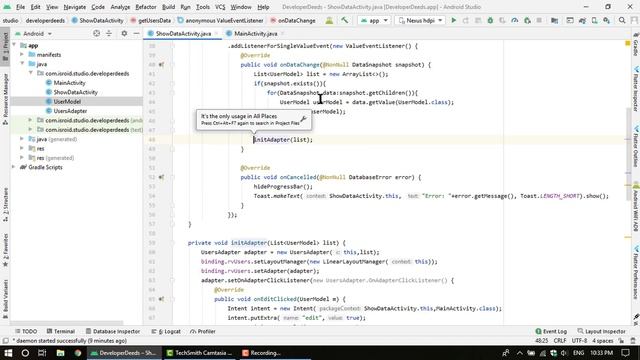Screen dimensions: 640x360
Task: Start debugging with the bug icon
Action: click(490, 20)
